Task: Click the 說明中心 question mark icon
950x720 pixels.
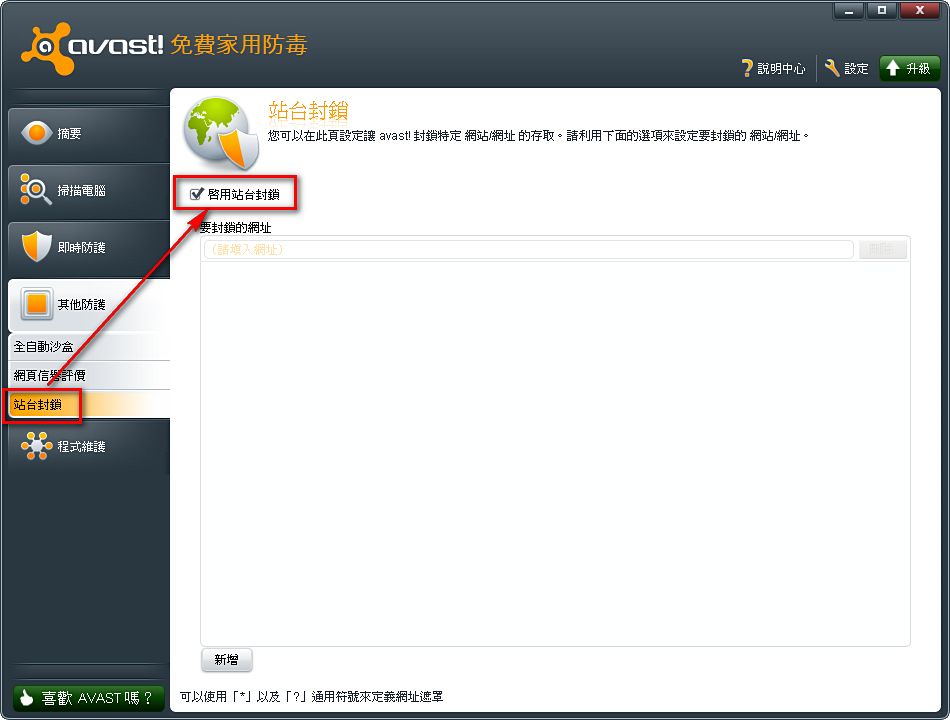Action: pyautogui.click(x=748, y=68)
